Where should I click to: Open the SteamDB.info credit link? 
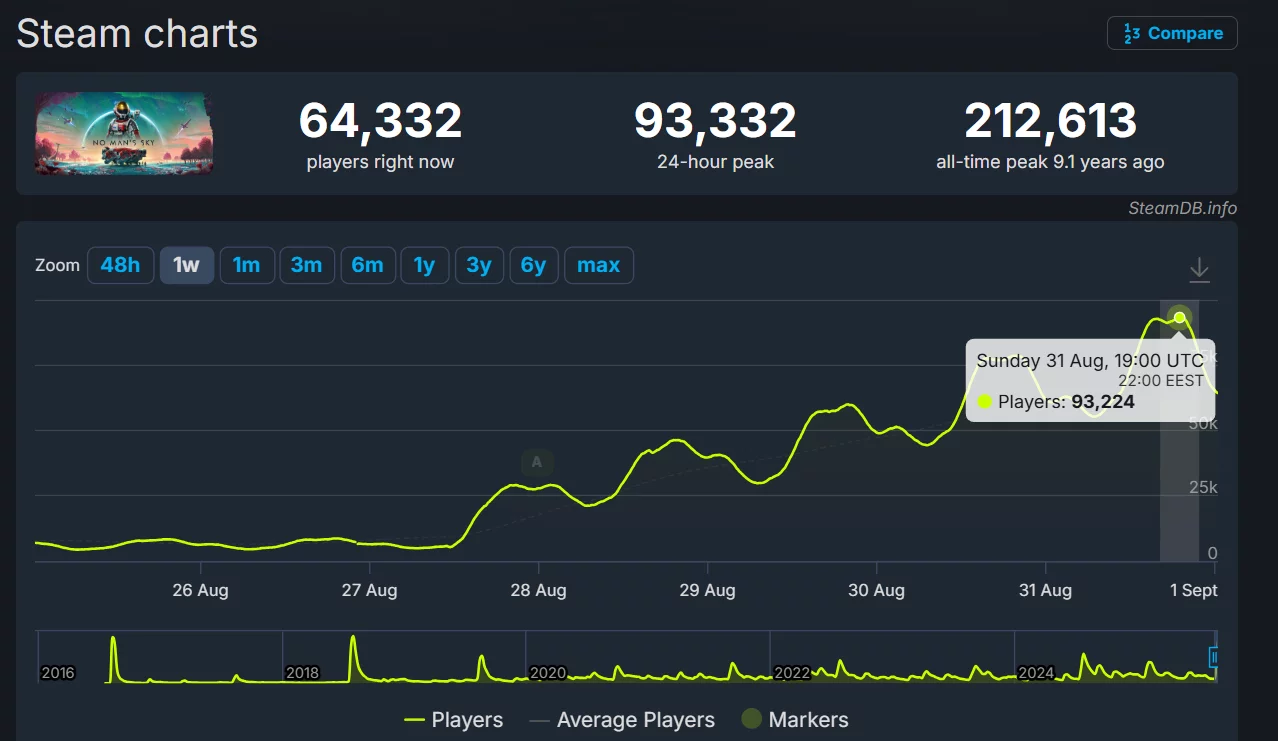(1182, 208)
